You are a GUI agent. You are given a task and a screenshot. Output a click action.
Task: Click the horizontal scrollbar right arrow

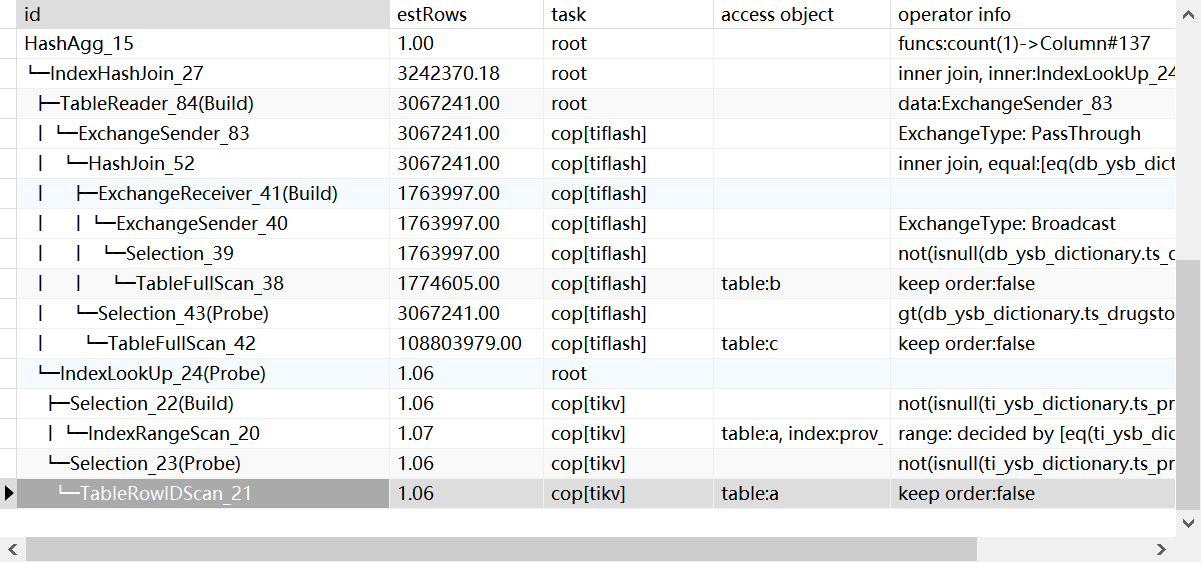[1161, 549]
